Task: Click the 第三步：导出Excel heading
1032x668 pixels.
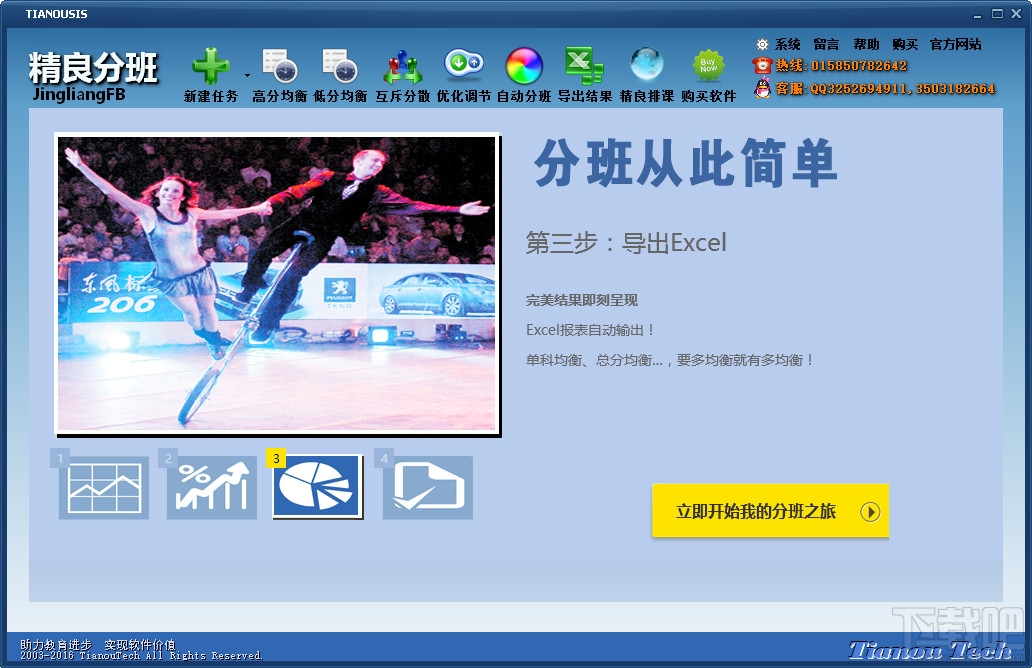Action: (626, 243)
